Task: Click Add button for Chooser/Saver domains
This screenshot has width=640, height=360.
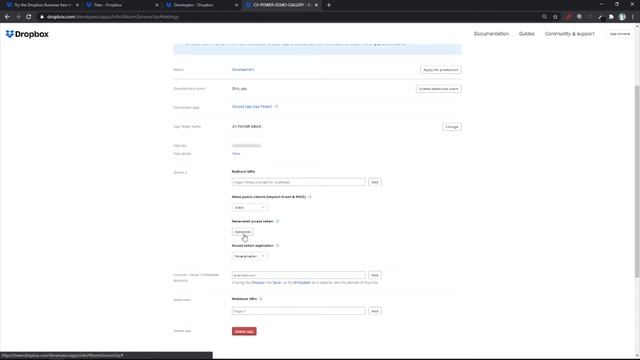Action: point(375,275)
